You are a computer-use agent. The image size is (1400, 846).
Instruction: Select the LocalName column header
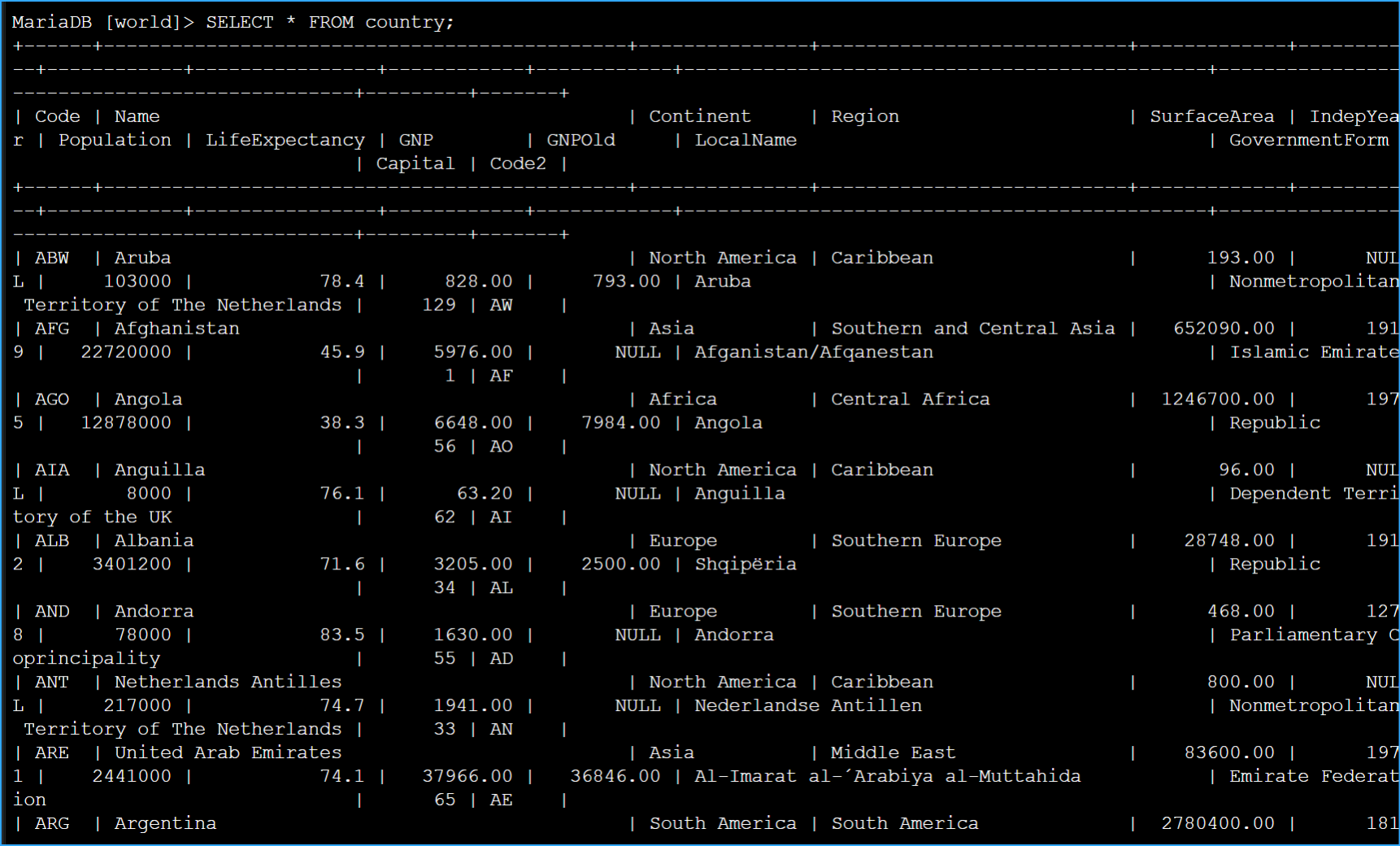pyautogui.click(x=745, y=140)
